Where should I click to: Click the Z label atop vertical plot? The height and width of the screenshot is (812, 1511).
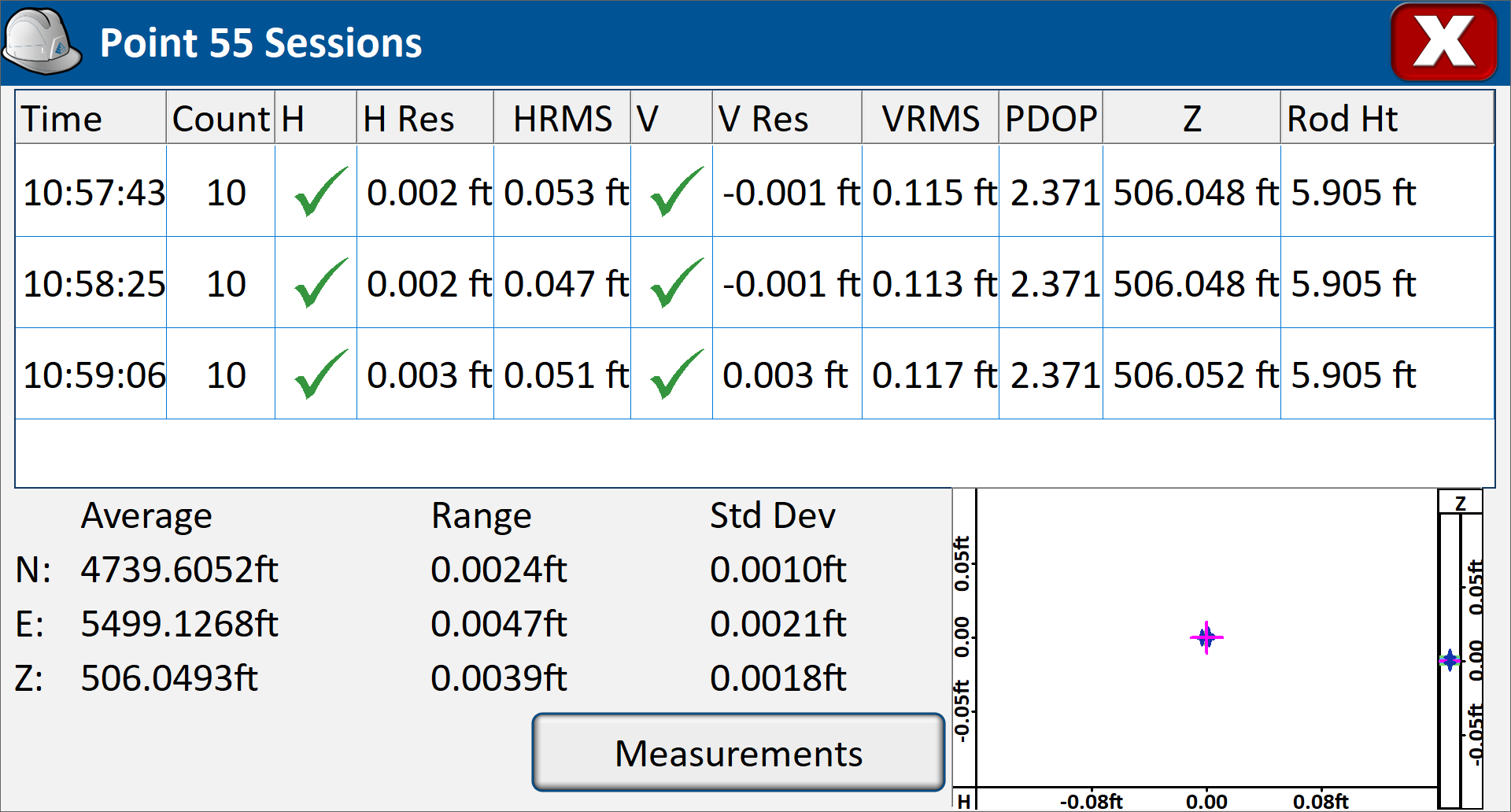pyautogui.click(x=1461, y=503)
